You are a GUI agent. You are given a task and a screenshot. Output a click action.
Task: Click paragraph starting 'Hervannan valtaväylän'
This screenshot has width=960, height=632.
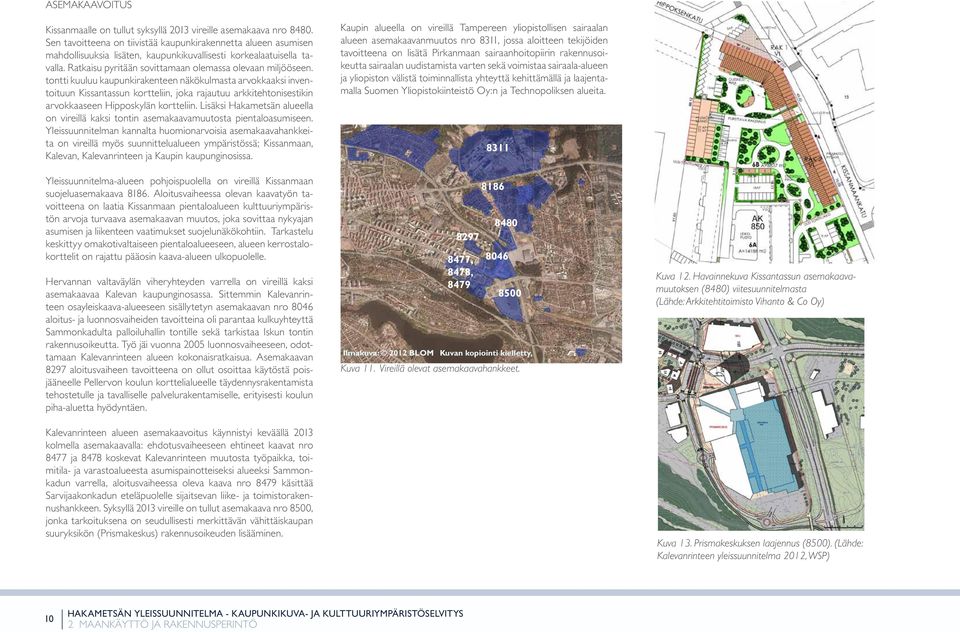(x=179, y=344)
